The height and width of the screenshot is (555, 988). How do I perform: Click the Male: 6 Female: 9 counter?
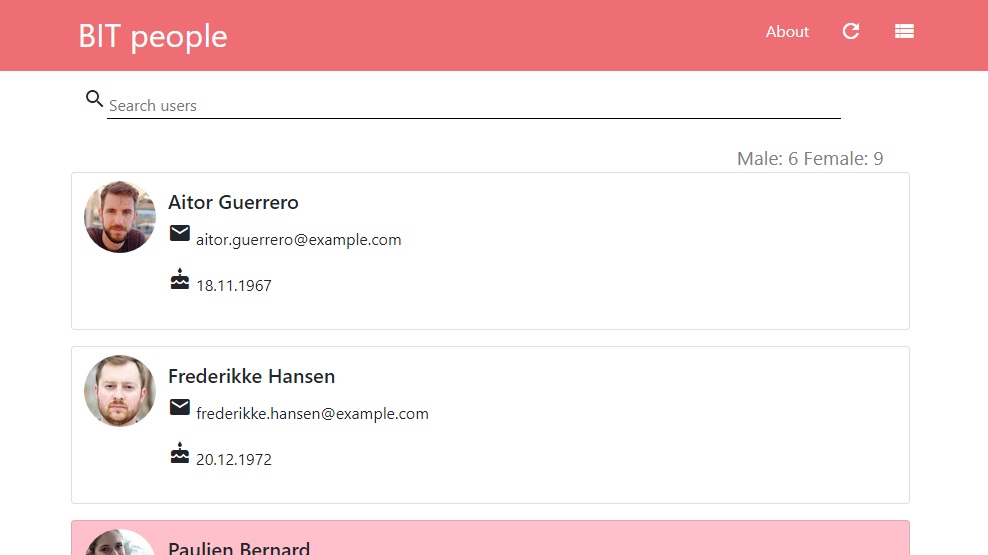click(809, 158)
